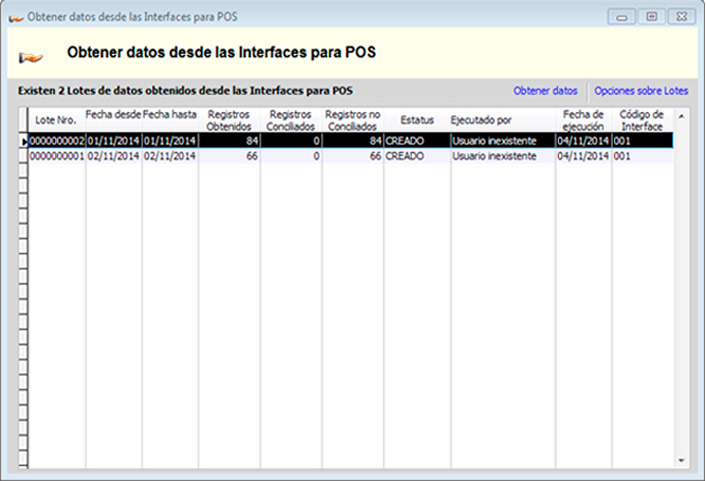Screen dimensions: 706x481
Task: Click the app icon in title bar
Action: [15, 17]
